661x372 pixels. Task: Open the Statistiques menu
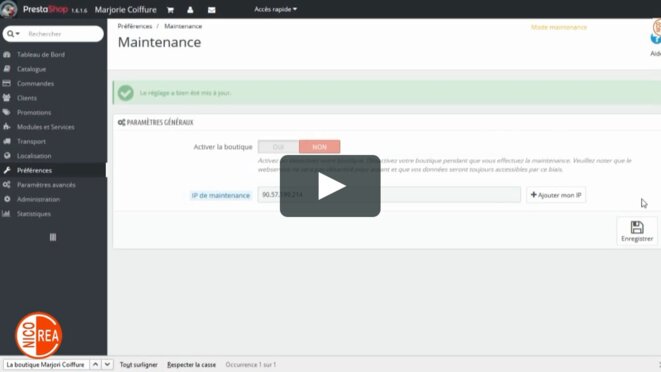coord(34,214)
